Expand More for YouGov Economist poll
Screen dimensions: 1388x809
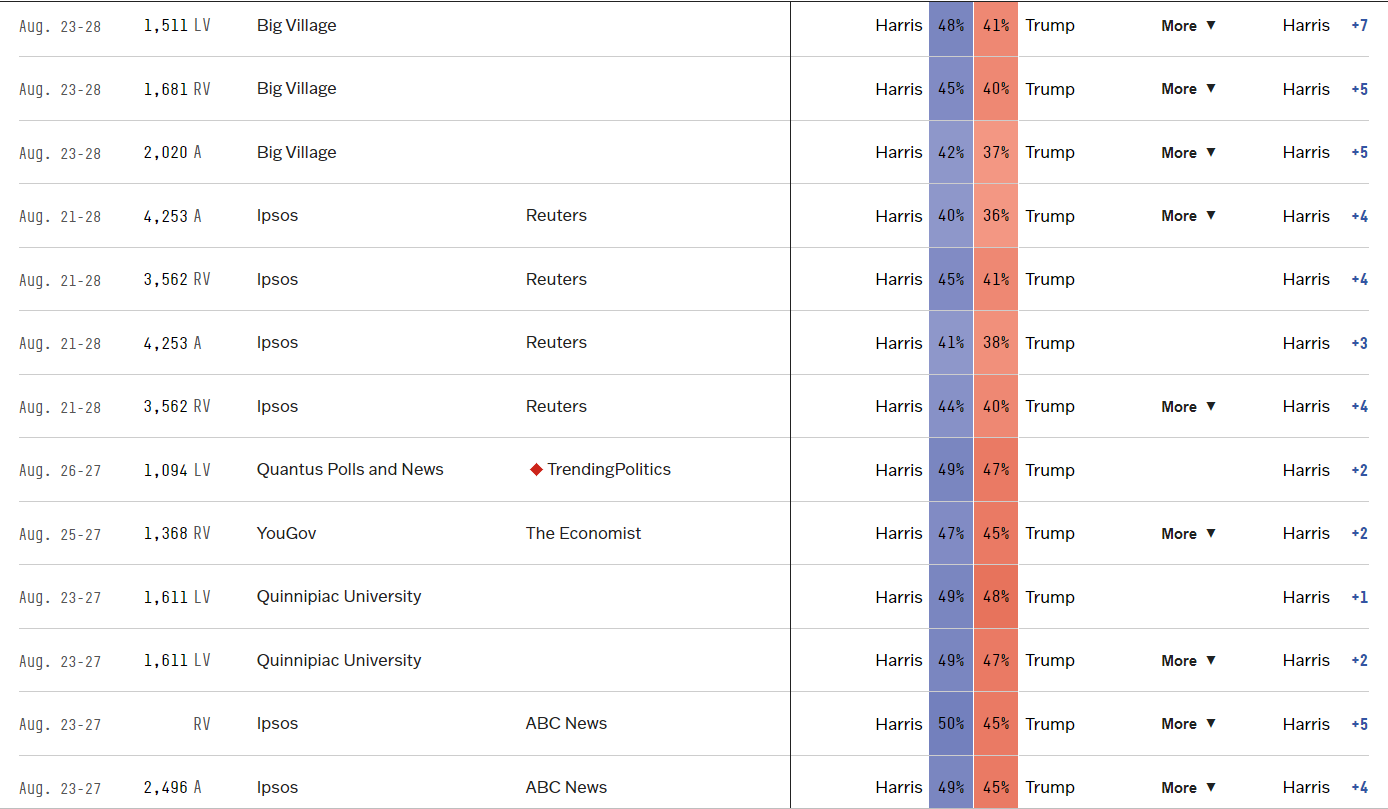pyautogui.click(x=1188, y=534)
